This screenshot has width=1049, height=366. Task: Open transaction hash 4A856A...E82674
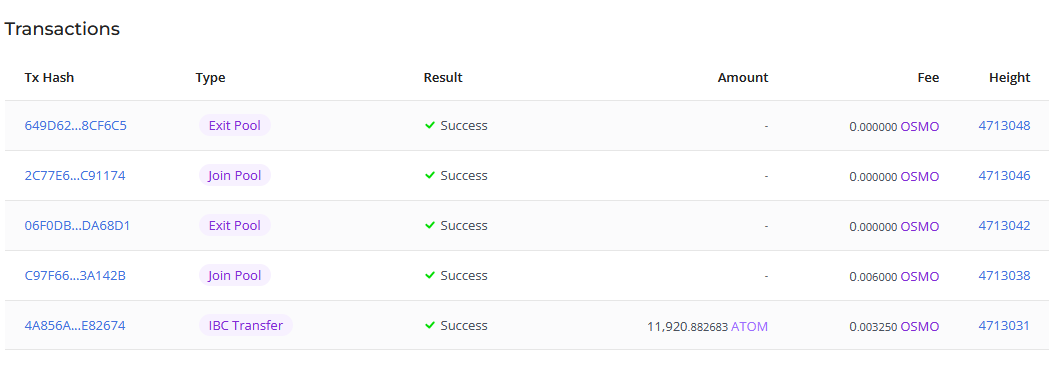pos(75,326)
